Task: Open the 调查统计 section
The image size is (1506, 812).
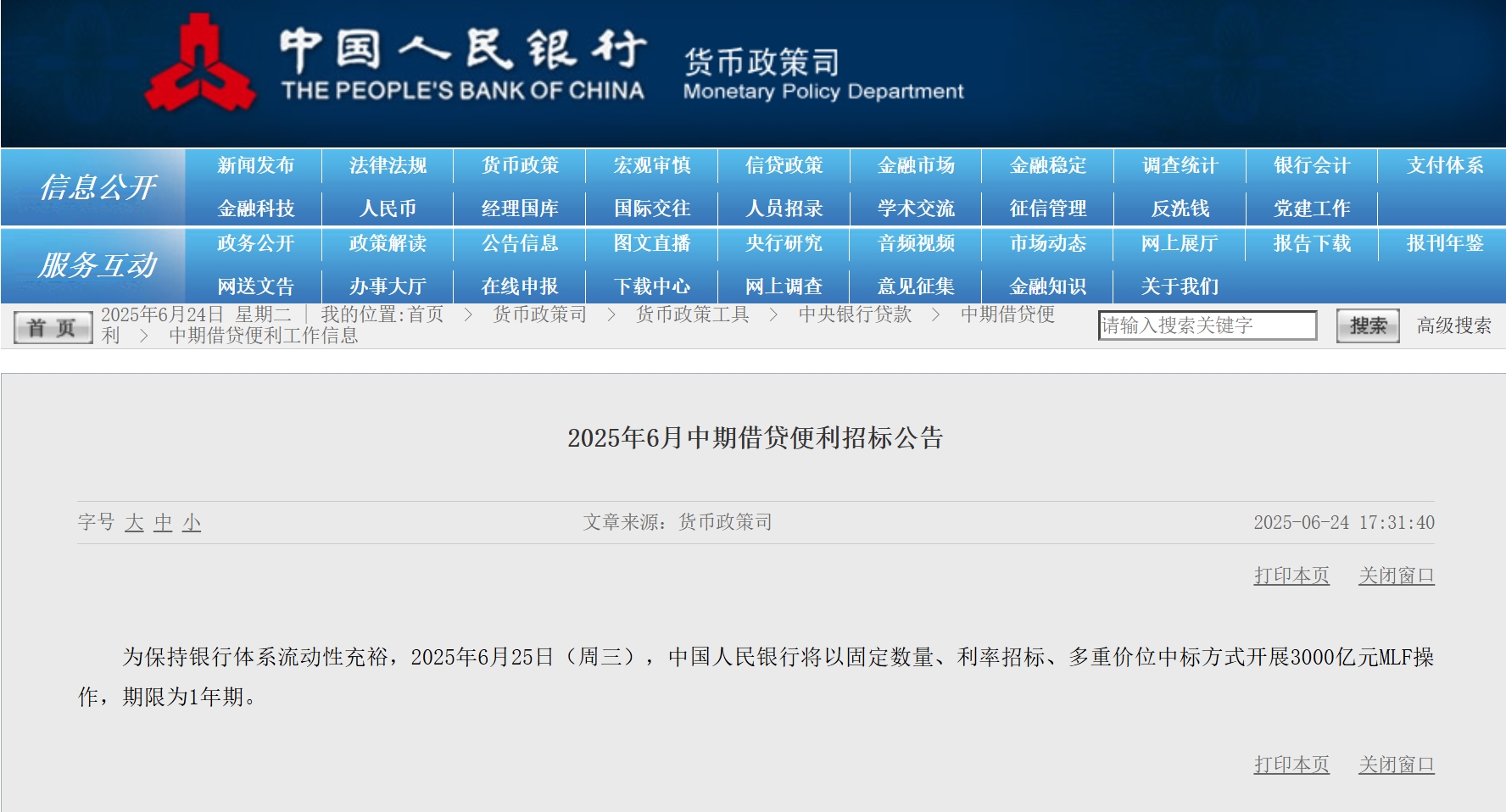Action: (1180, 165)
